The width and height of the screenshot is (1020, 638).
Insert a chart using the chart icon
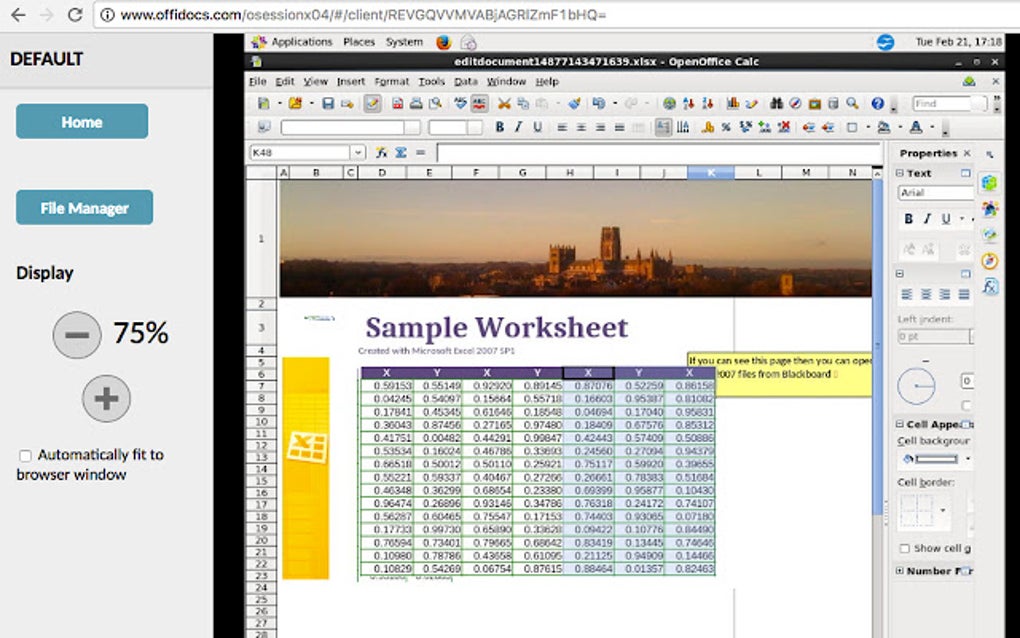click(731, 103)
